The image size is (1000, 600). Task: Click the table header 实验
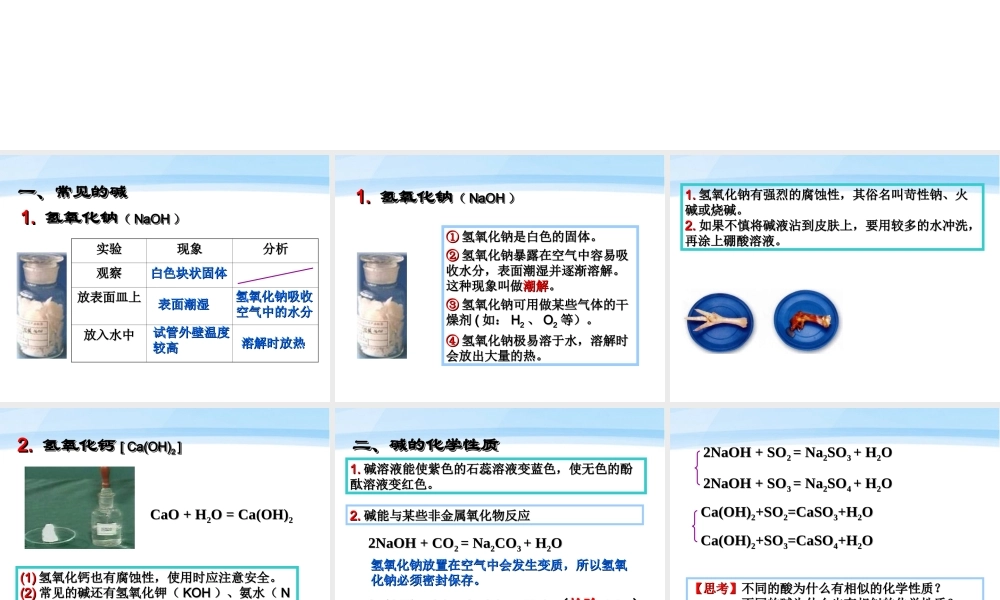109,249
